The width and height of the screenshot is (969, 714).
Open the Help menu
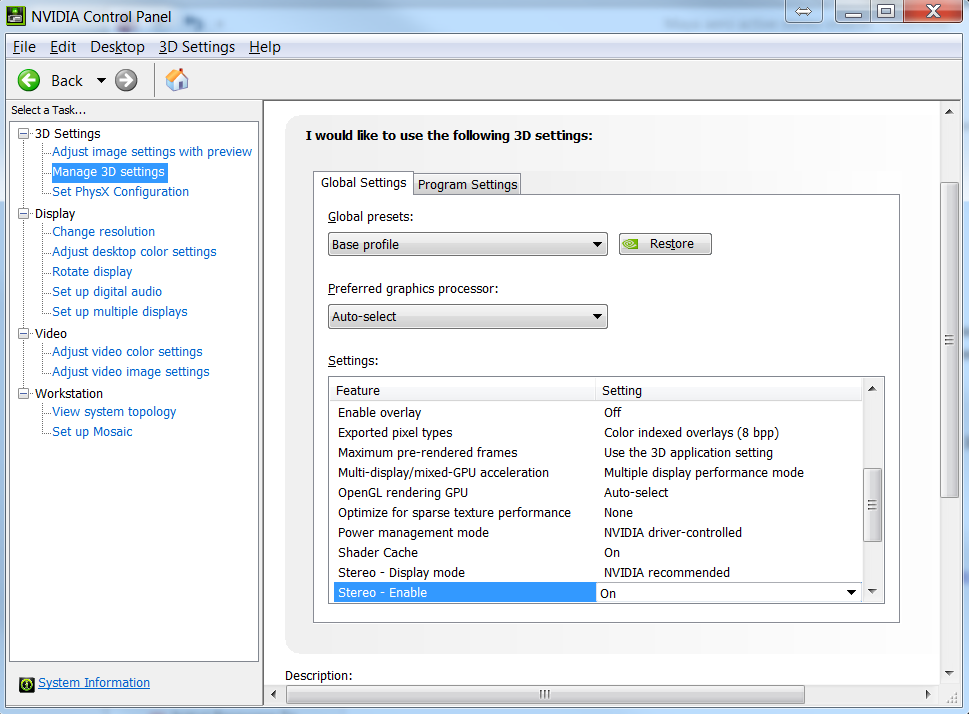coord(264,47)
